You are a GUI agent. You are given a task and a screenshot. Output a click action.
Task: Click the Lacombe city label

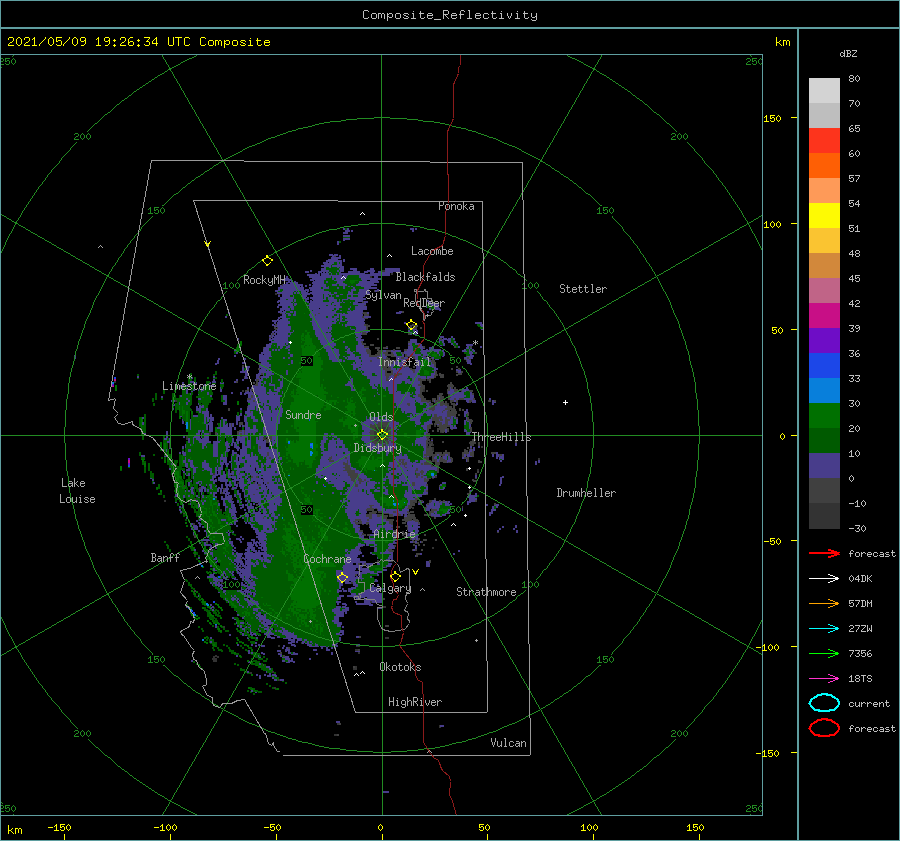(432, 251)
